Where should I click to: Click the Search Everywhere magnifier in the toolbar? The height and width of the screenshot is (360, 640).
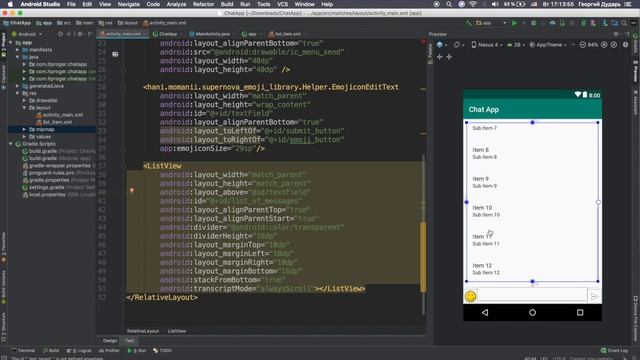(624, 23)
